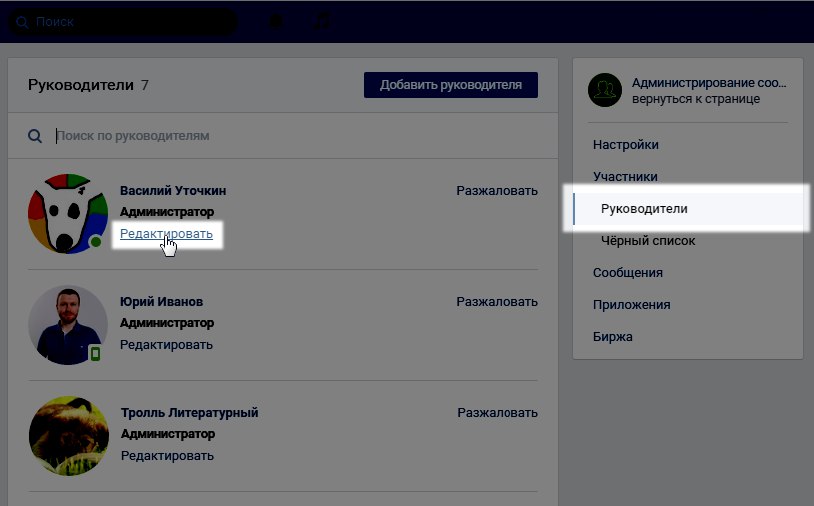Screen dimensions: 814x506
Task: Click the magnifier icon beside manager search
Action: [35, 136]
